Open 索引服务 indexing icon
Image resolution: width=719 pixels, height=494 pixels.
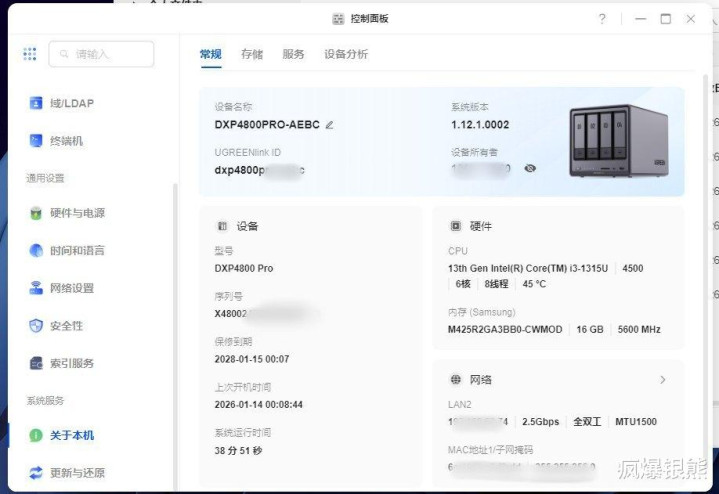tap(36, 363)
